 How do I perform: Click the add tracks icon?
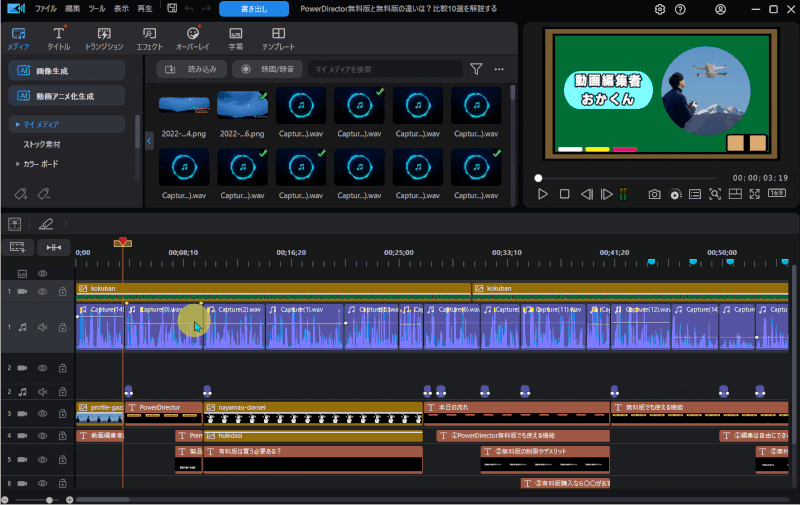point(17,247)
